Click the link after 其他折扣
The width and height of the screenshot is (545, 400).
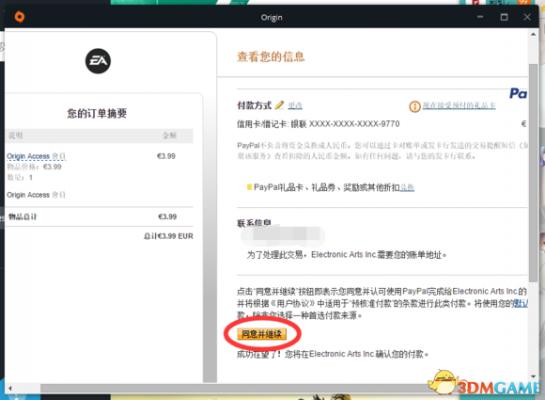(407, 188)
